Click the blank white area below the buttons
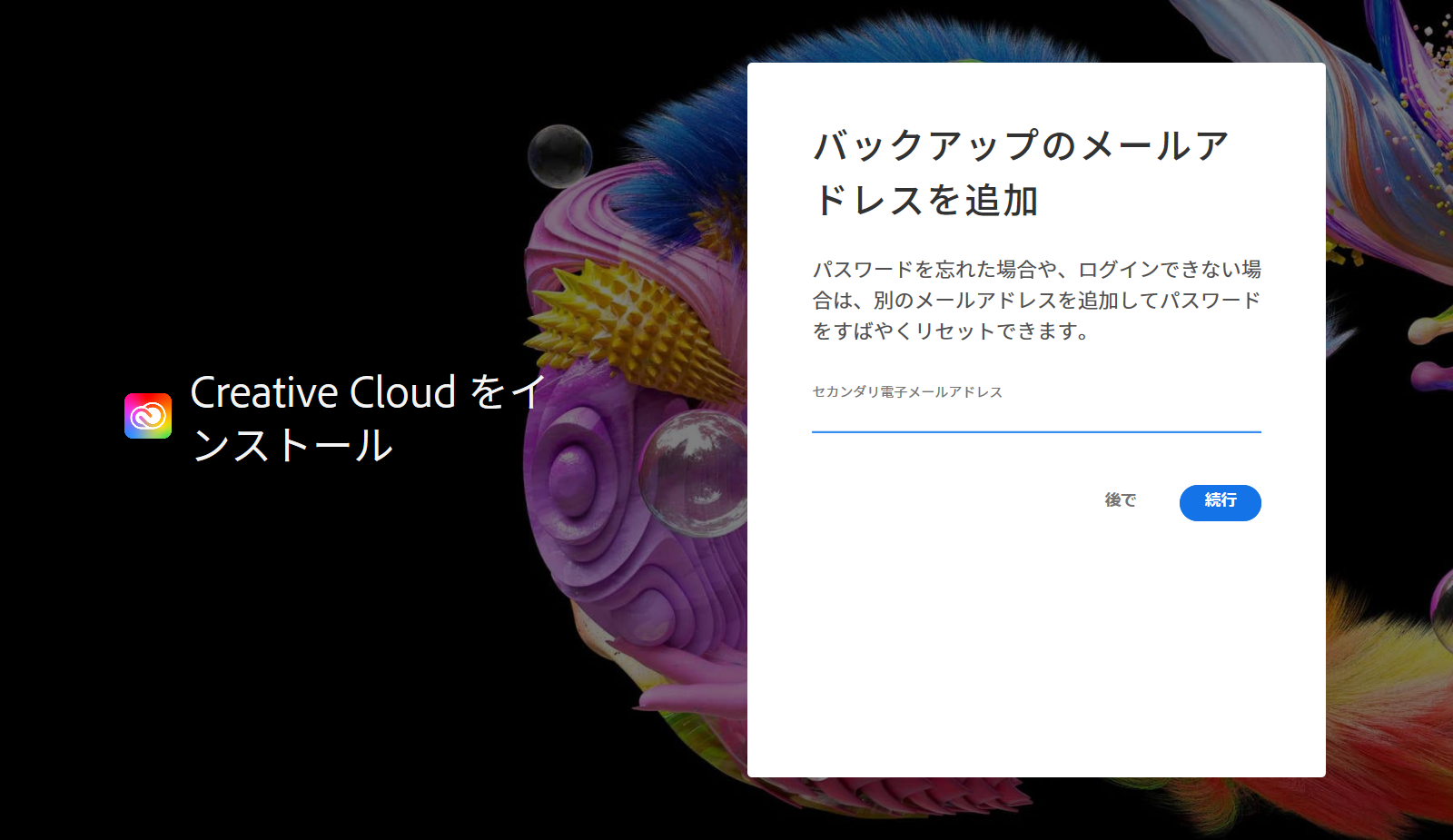 tap(1035, 654)
